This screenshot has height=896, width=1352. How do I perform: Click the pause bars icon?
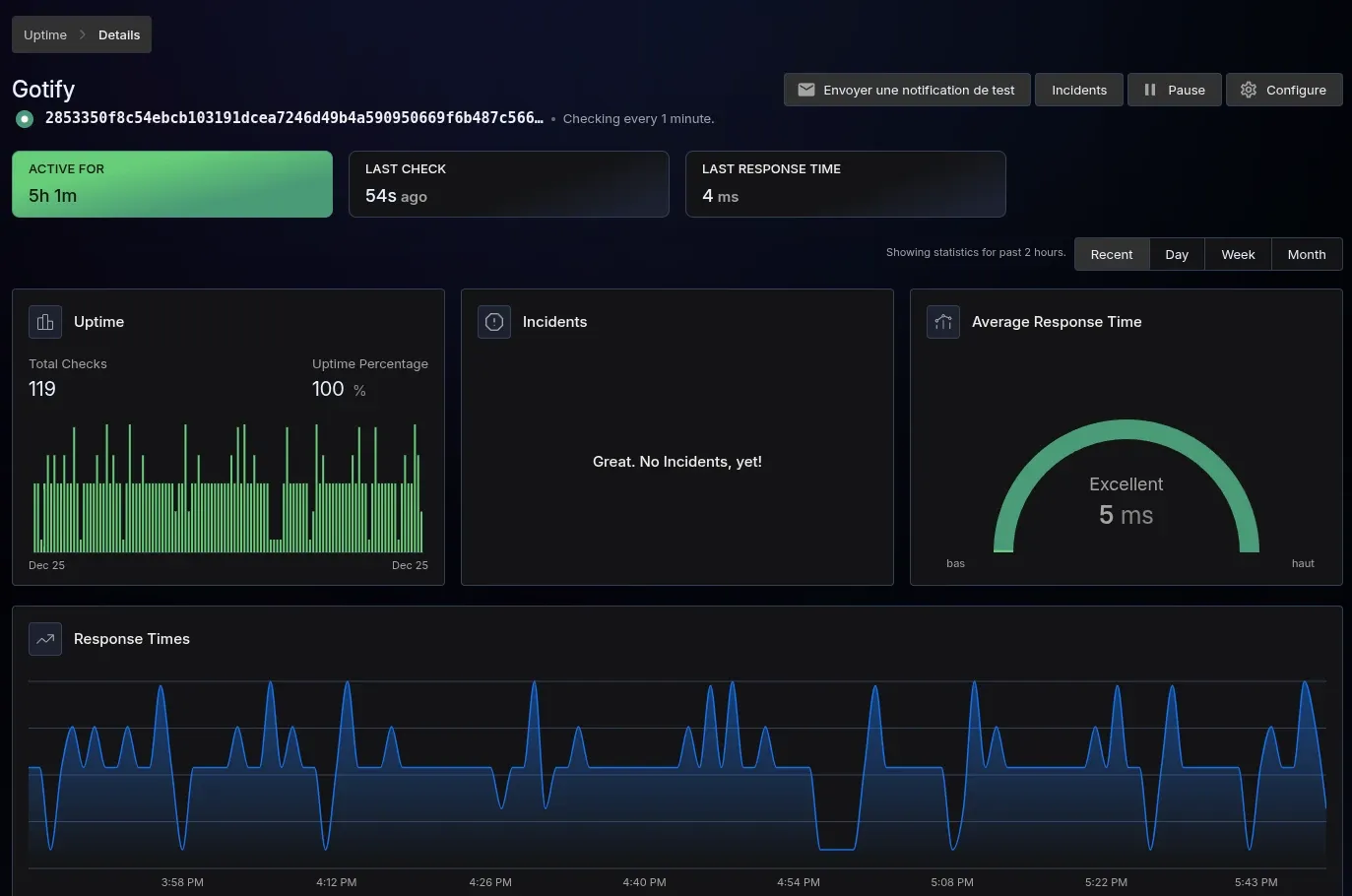1149,90
